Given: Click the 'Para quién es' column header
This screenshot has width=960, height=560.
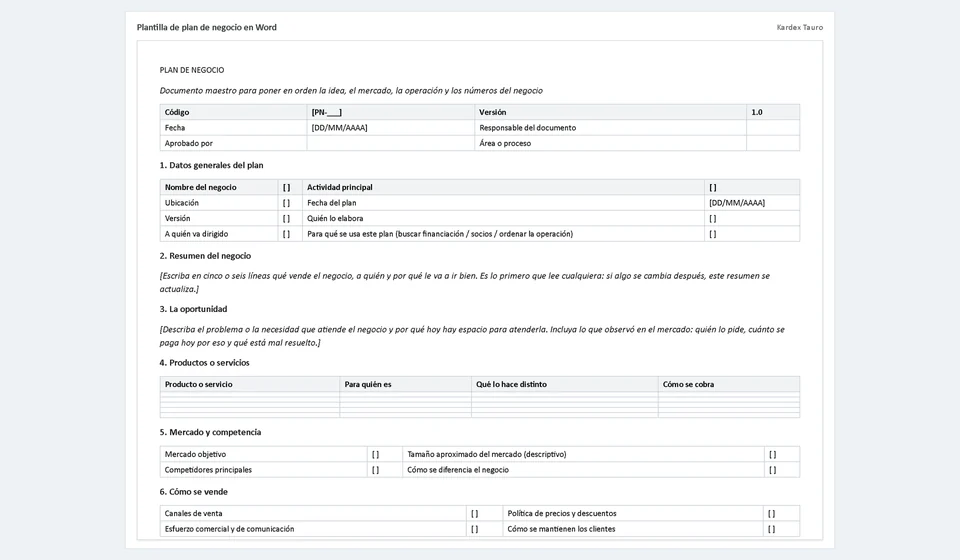Looking at the screenshot, I should click(405, 384).
